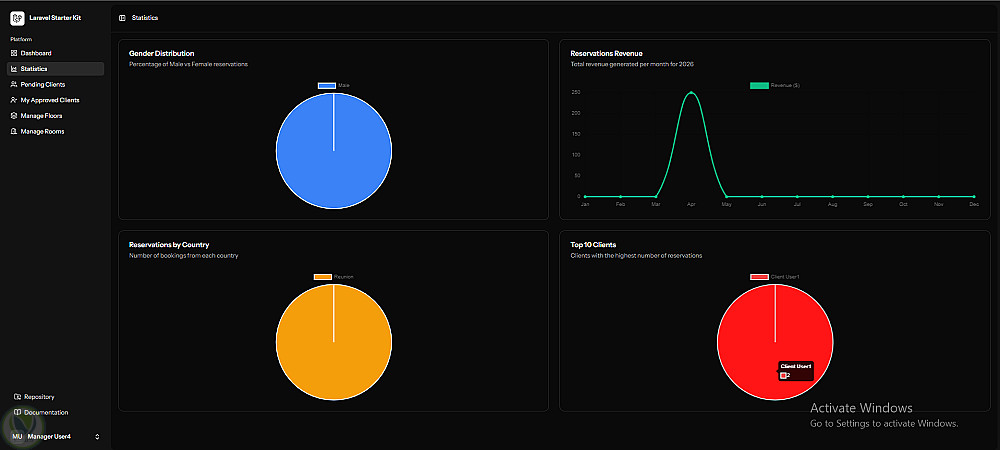Screen dimensions: 1000x450
Task: Open the Repository link
Action: click(55, 396)
